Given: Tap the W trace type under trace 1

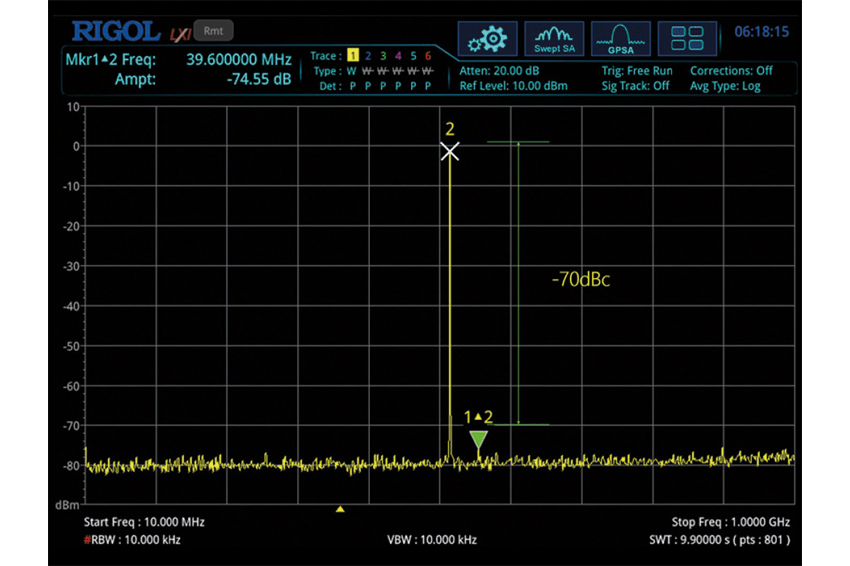Looking at the screenshot, I should click(352, 71).
